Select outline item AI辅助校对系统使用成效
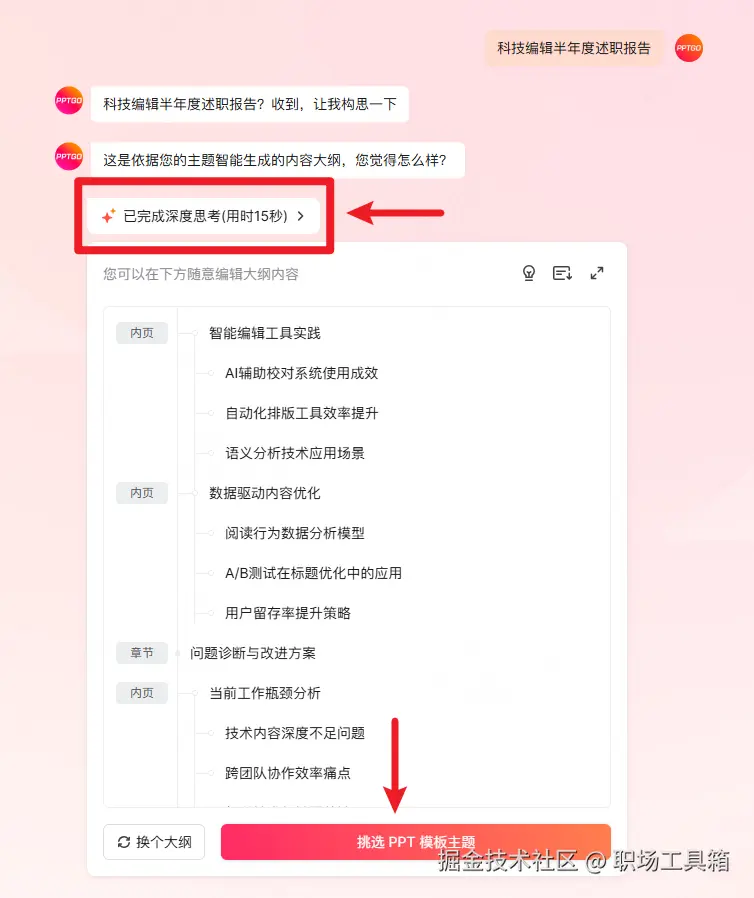Screen dimensions: 754x898 301,373
